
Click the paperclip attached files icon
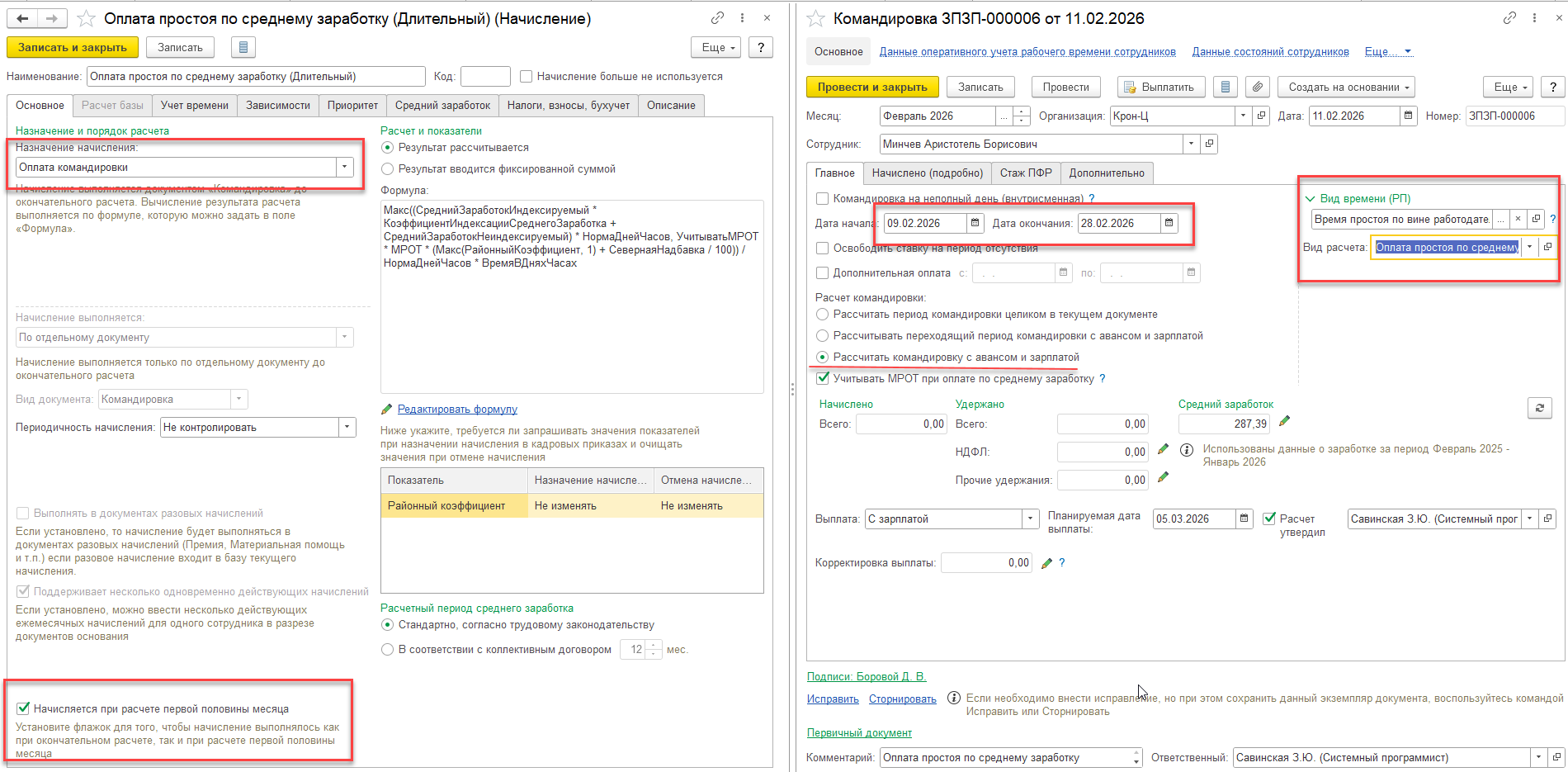click(x=1257, y=87)
